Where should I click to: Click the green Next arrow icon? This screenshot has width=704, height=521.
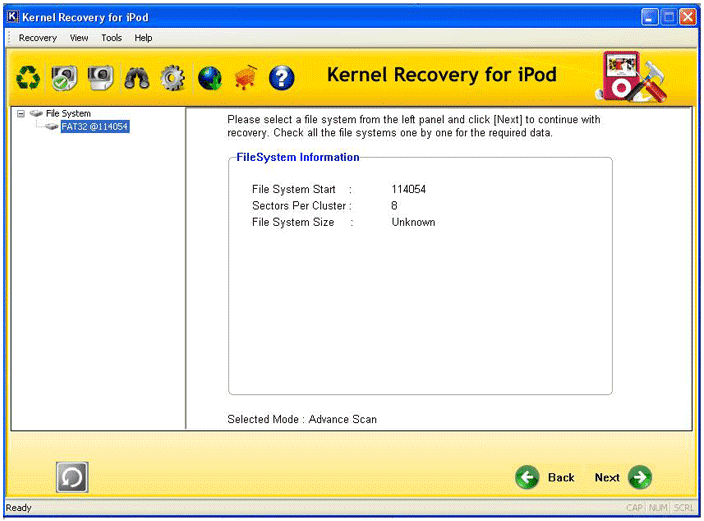pyautogui.click(x=640, y=477)
